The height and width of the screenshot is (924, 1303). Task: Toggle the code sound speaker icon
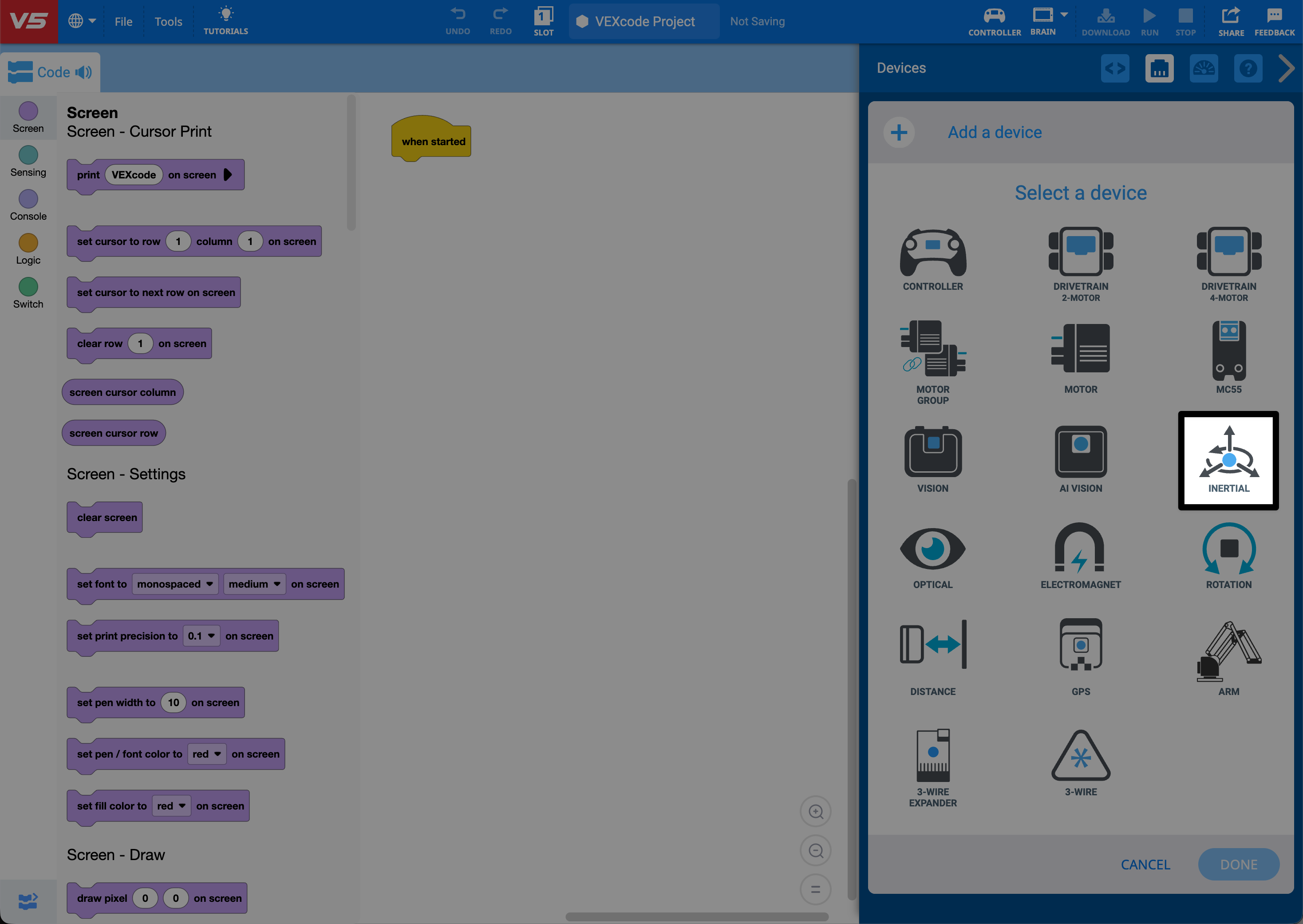point(83,72)
